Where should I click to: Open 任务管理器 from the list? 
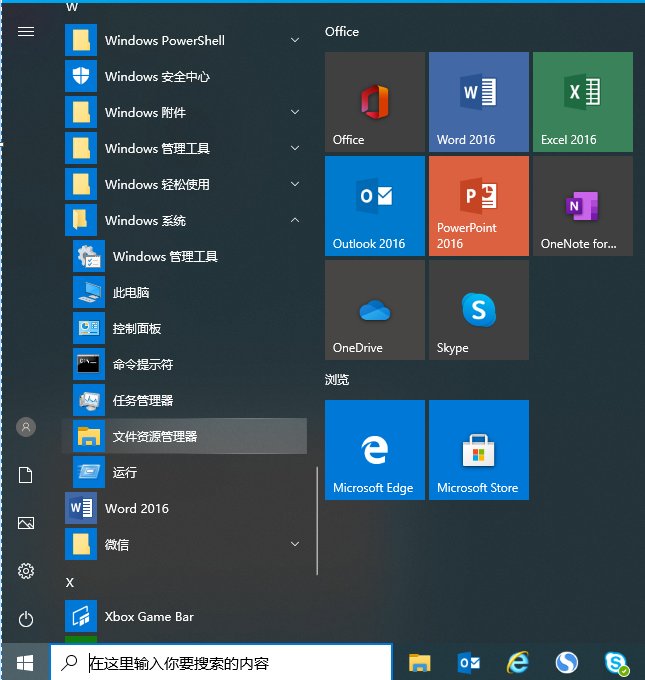click(x=143, y=401)
